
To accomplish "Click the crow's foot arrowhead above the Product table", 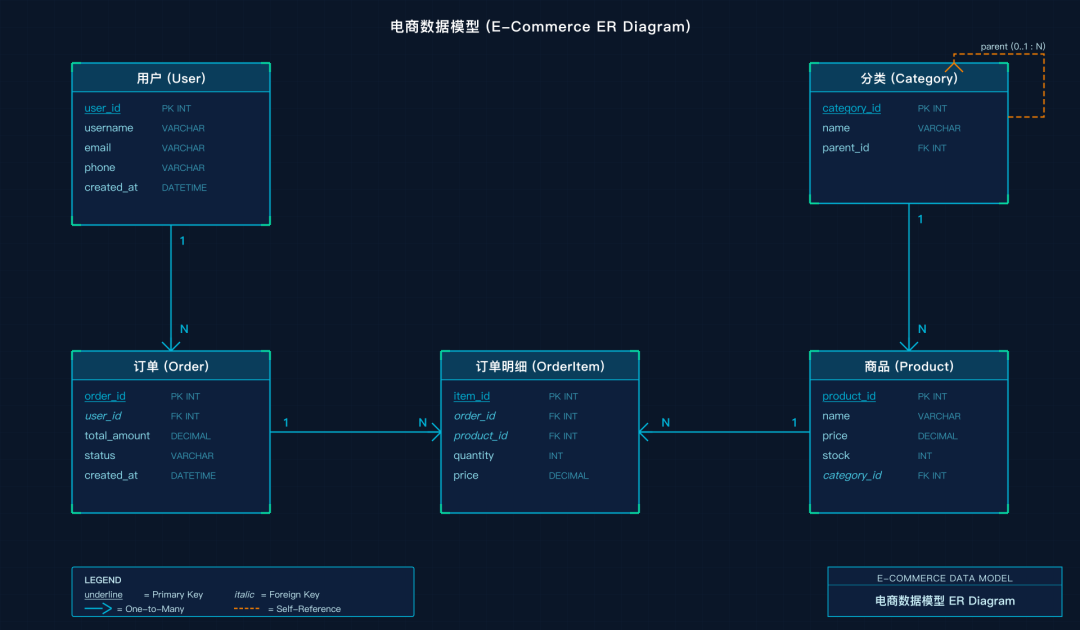I will 909,343.
